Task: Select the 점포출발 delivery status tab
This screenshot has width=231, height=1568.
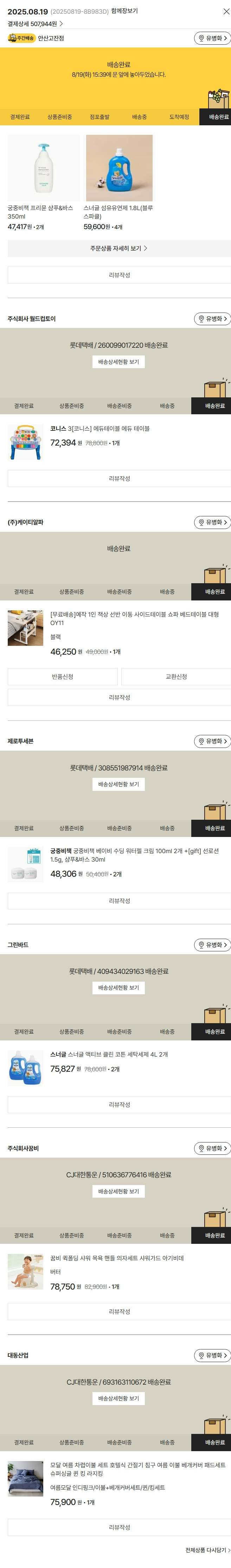Action: [100, 117]
